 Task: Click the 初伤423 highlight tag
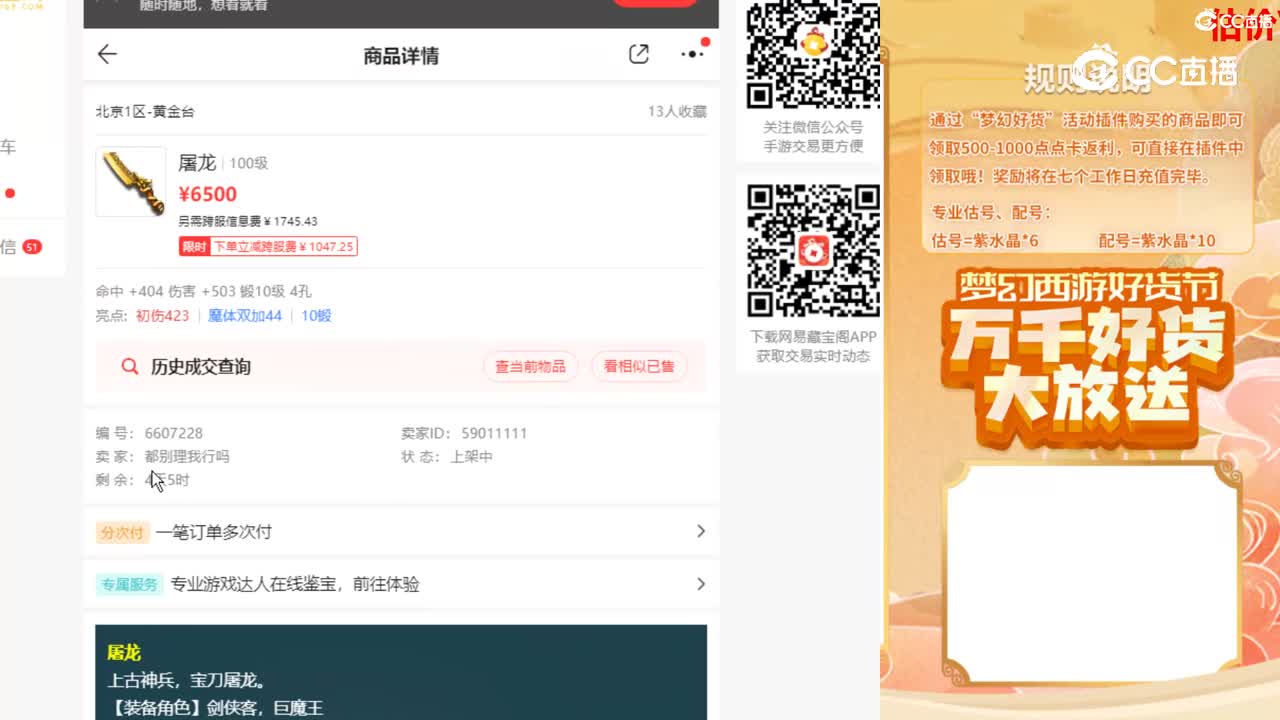(162, 316)
